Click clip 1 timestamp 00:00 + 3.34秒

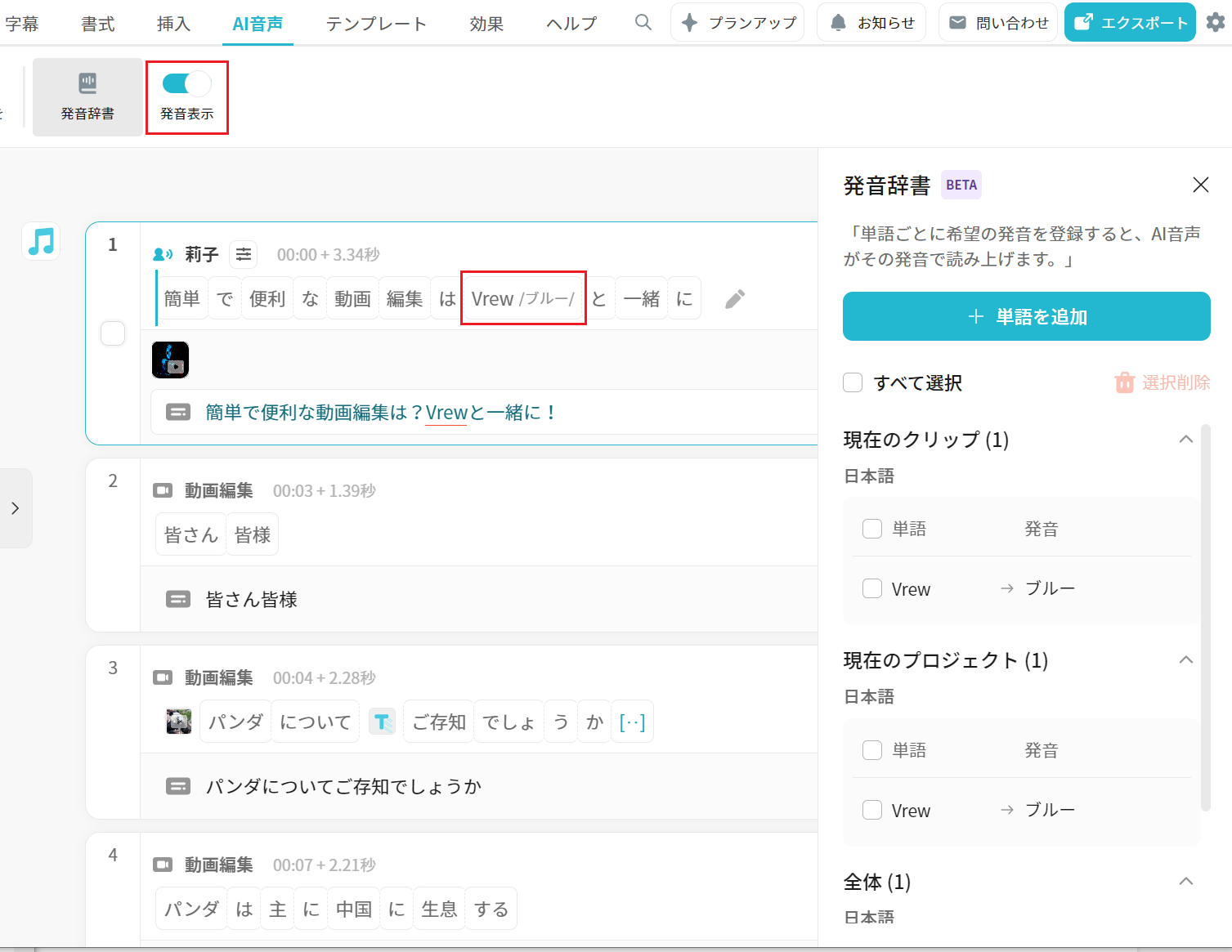click(x=328, y=255)
